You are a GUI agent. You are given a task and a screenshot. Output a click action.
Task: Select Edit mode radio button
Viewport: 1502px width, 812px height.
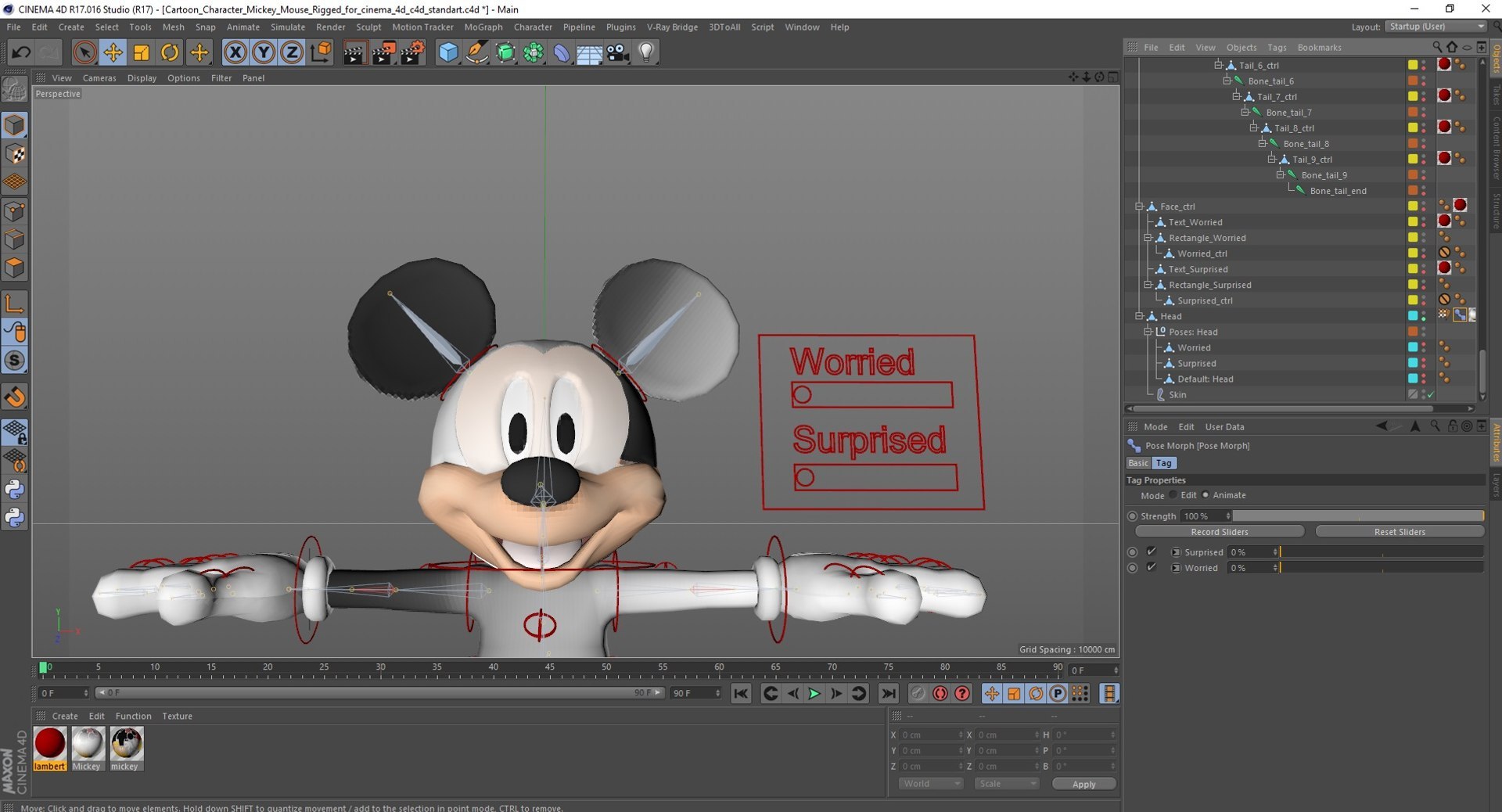[1173, 495]
